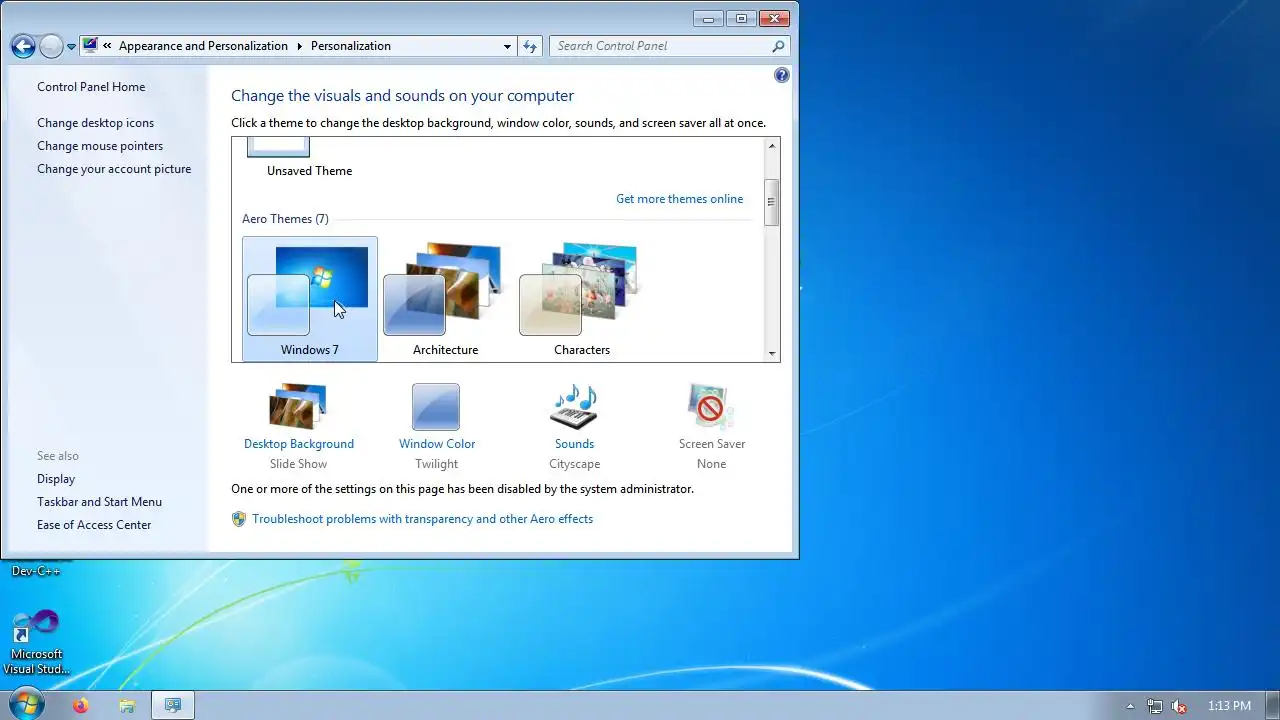Click the themes list scrollbar thumb
Image resolution: width=1280 pixels, height=720 pixels.
[x=772, y=202]
